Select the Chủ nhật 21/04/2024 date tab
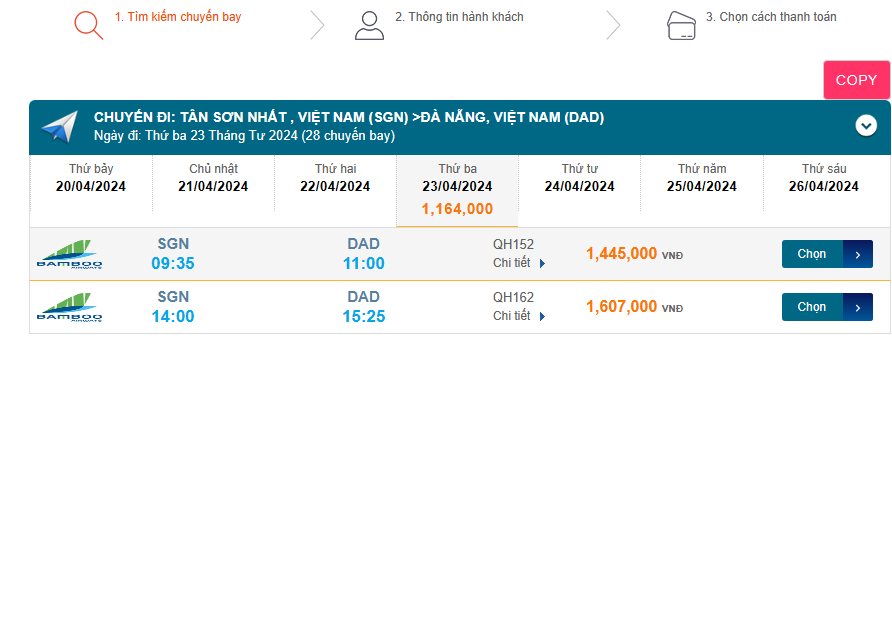Viewport: 892px width, 643px height. pyautogui.click(x=213, y=178)
